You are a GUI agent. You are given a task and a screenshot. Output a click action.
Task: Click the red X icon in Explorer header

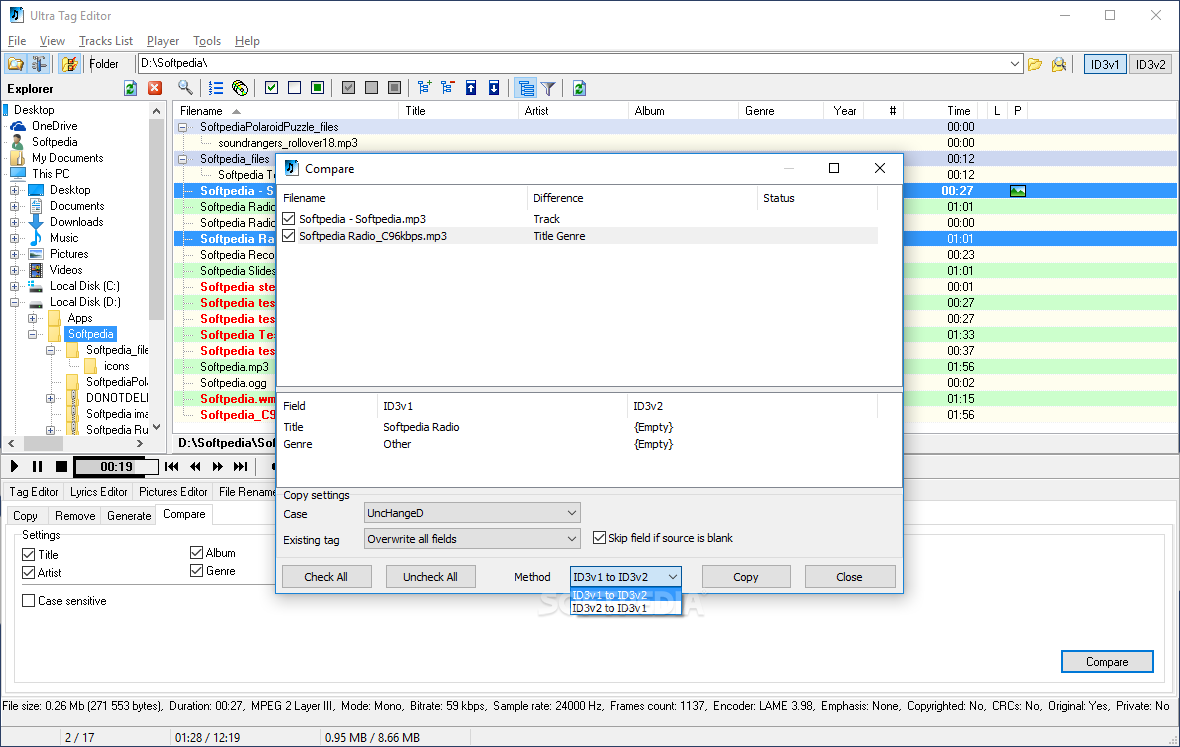tap(155, 88)
